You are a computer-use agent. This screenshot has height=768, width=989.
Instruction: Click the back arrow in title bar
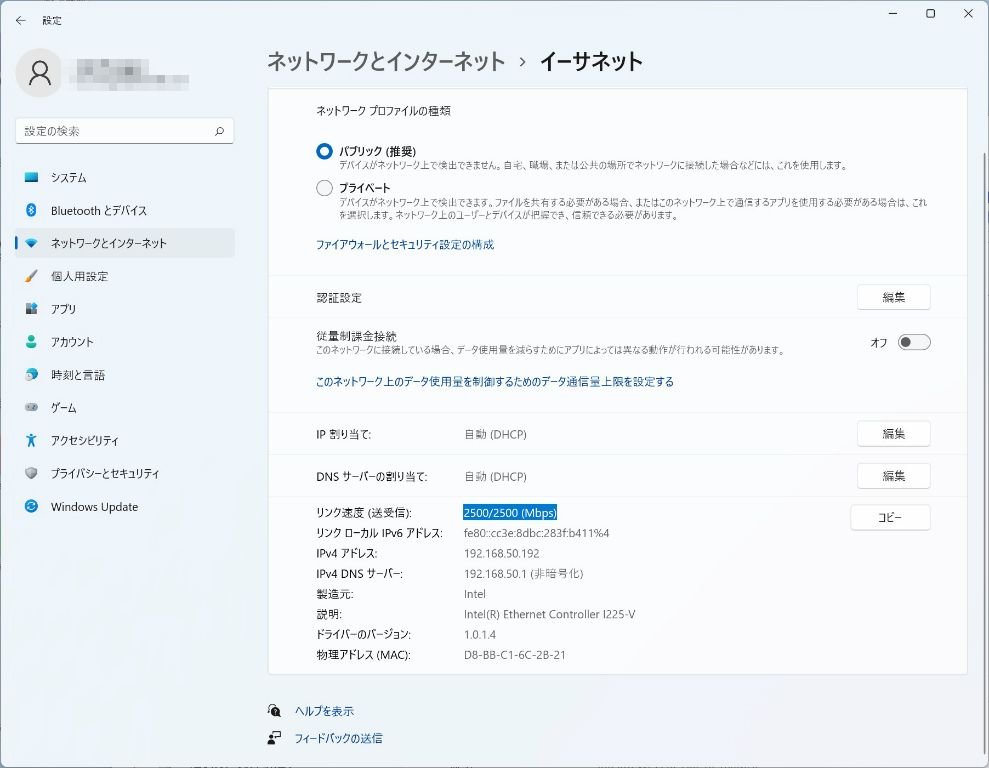[x=20, y=20]
